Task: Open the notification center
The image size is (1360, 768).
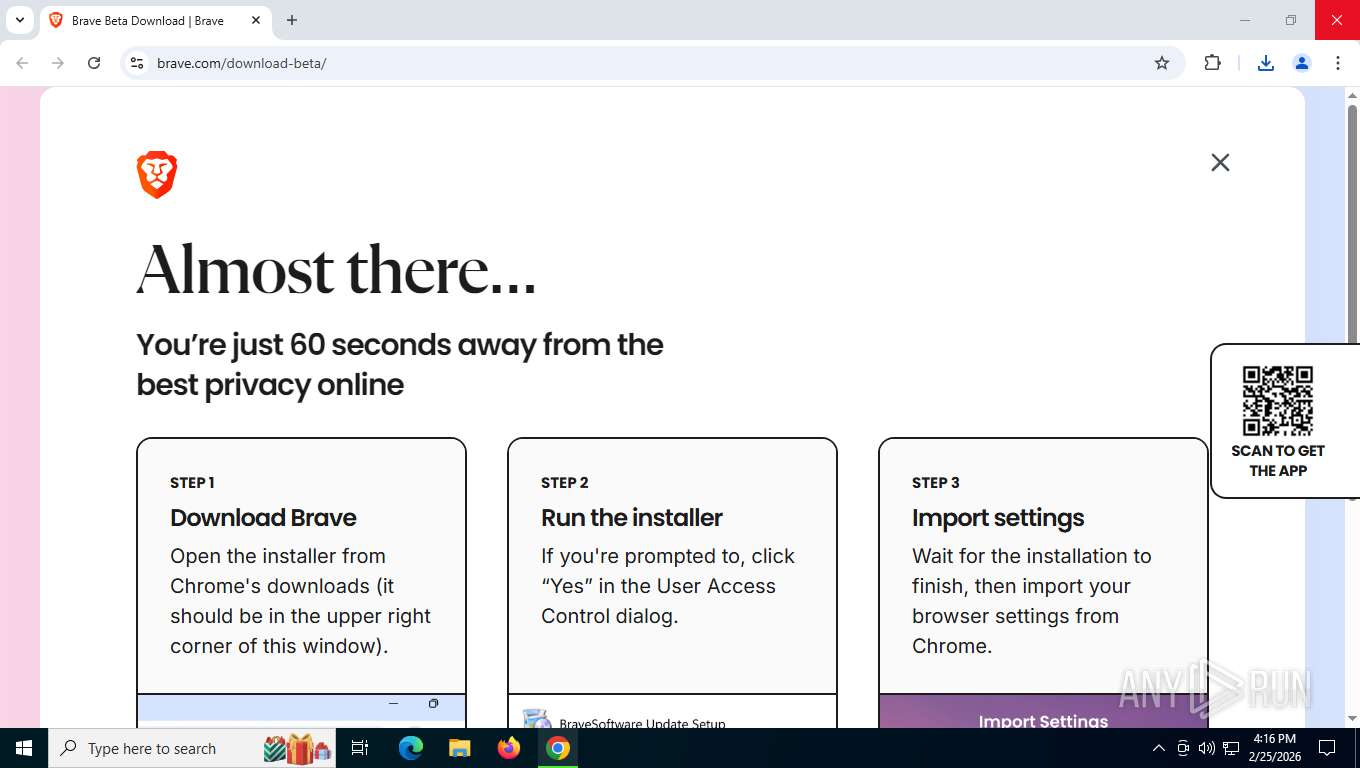Action: tap(1327, 748)
